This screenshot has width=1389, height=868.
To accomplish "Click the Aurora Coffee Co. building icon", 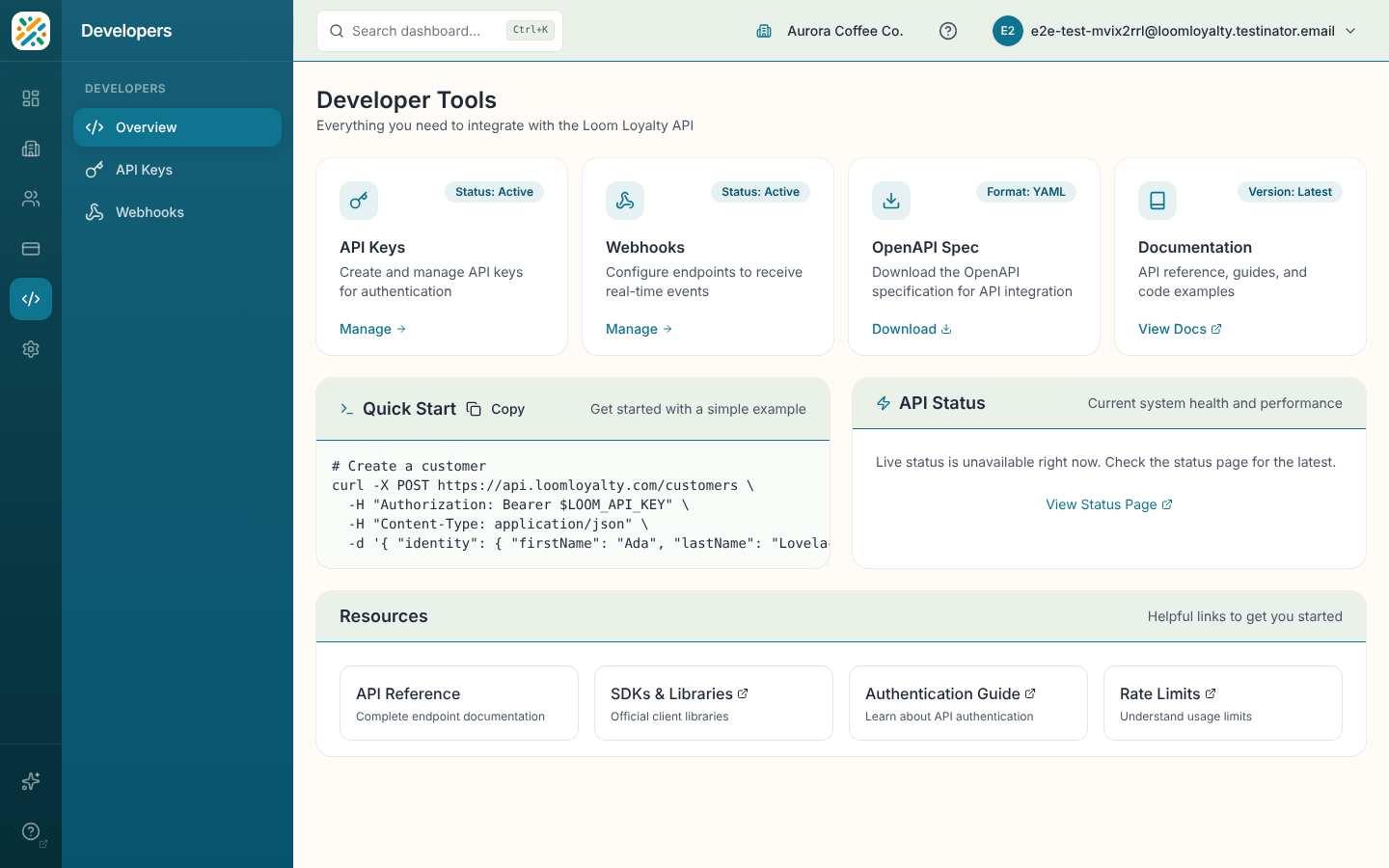I will point(764,31).
